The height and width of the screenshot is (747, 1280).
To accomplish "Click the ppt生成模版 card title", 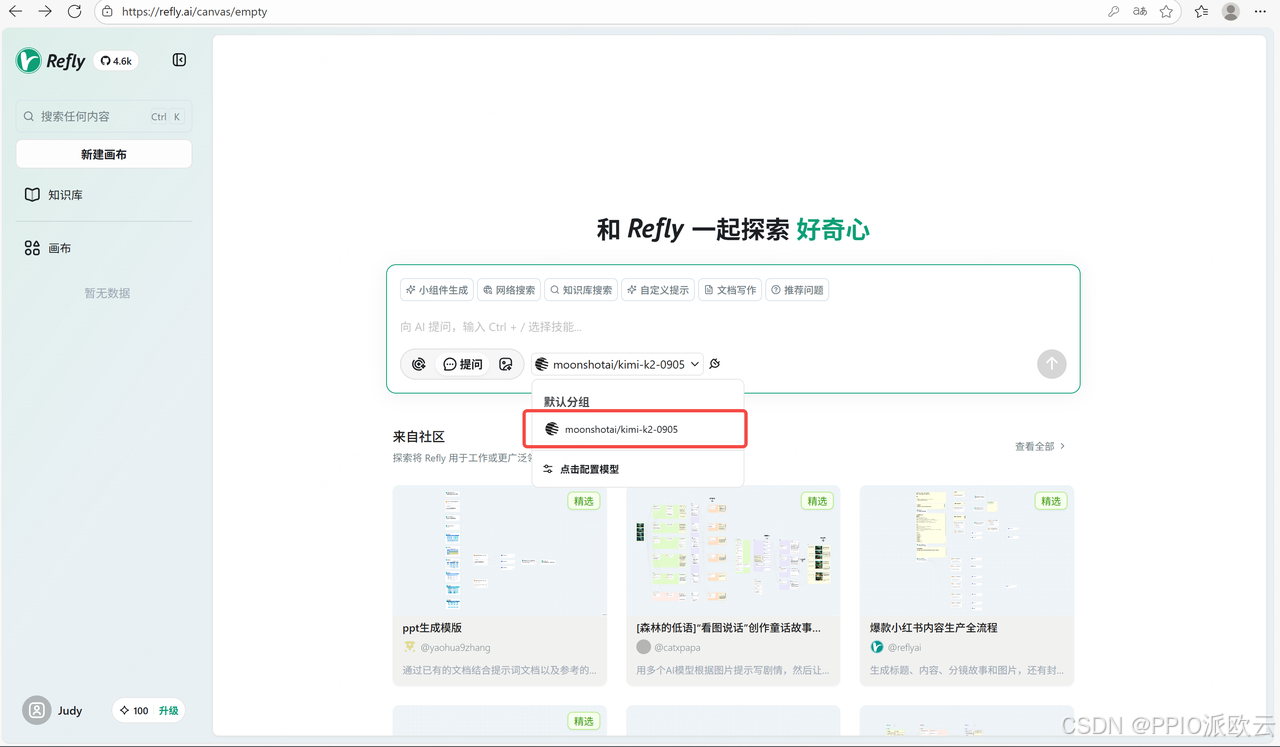I will coord(432,628).
